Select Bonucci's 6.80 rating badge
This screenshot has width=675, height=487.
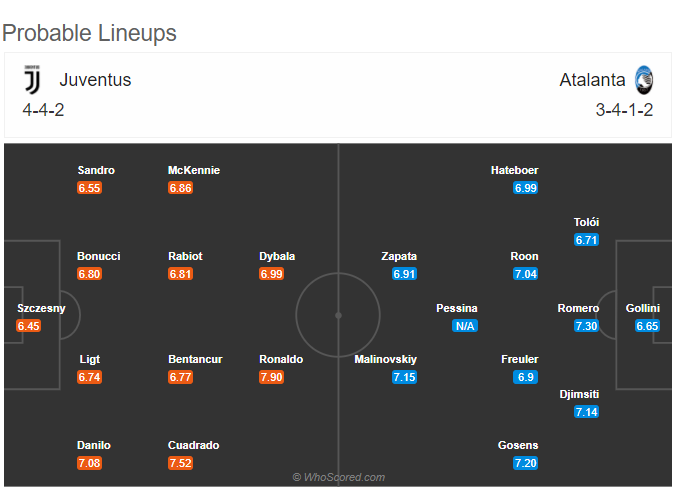90,274
